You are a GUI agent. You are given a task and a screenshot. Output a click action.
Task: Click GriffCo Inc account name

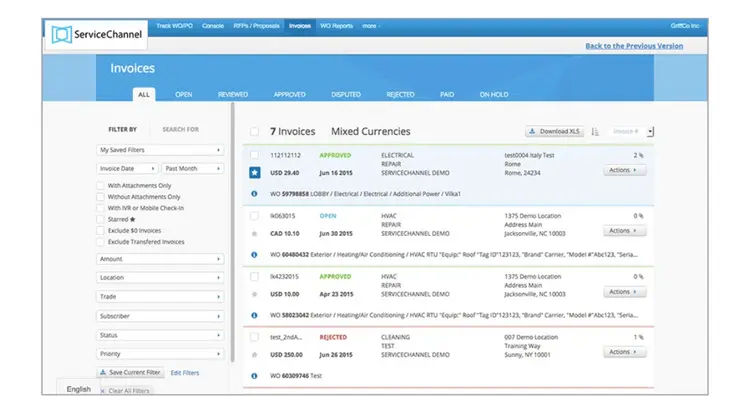coord(684,26)
